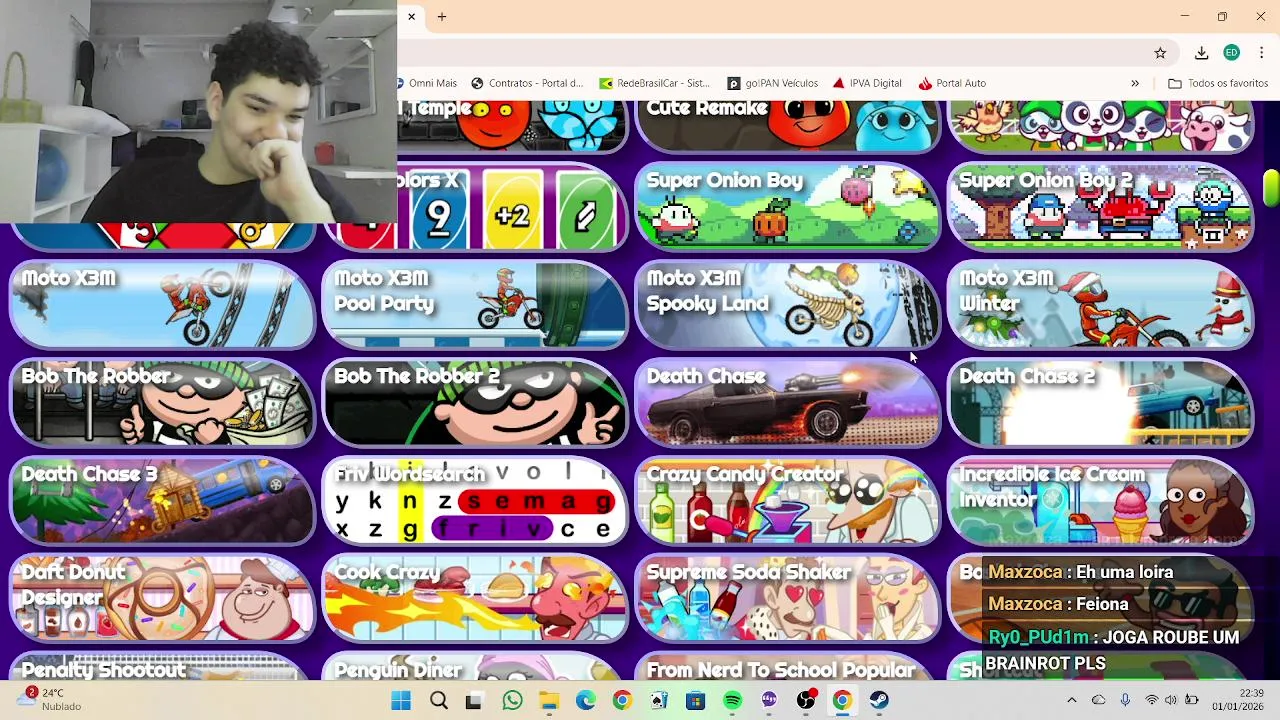Open weather widget 24°C Nublado
This screenshot has height=720, width=1280.
[x=50, y=700]
